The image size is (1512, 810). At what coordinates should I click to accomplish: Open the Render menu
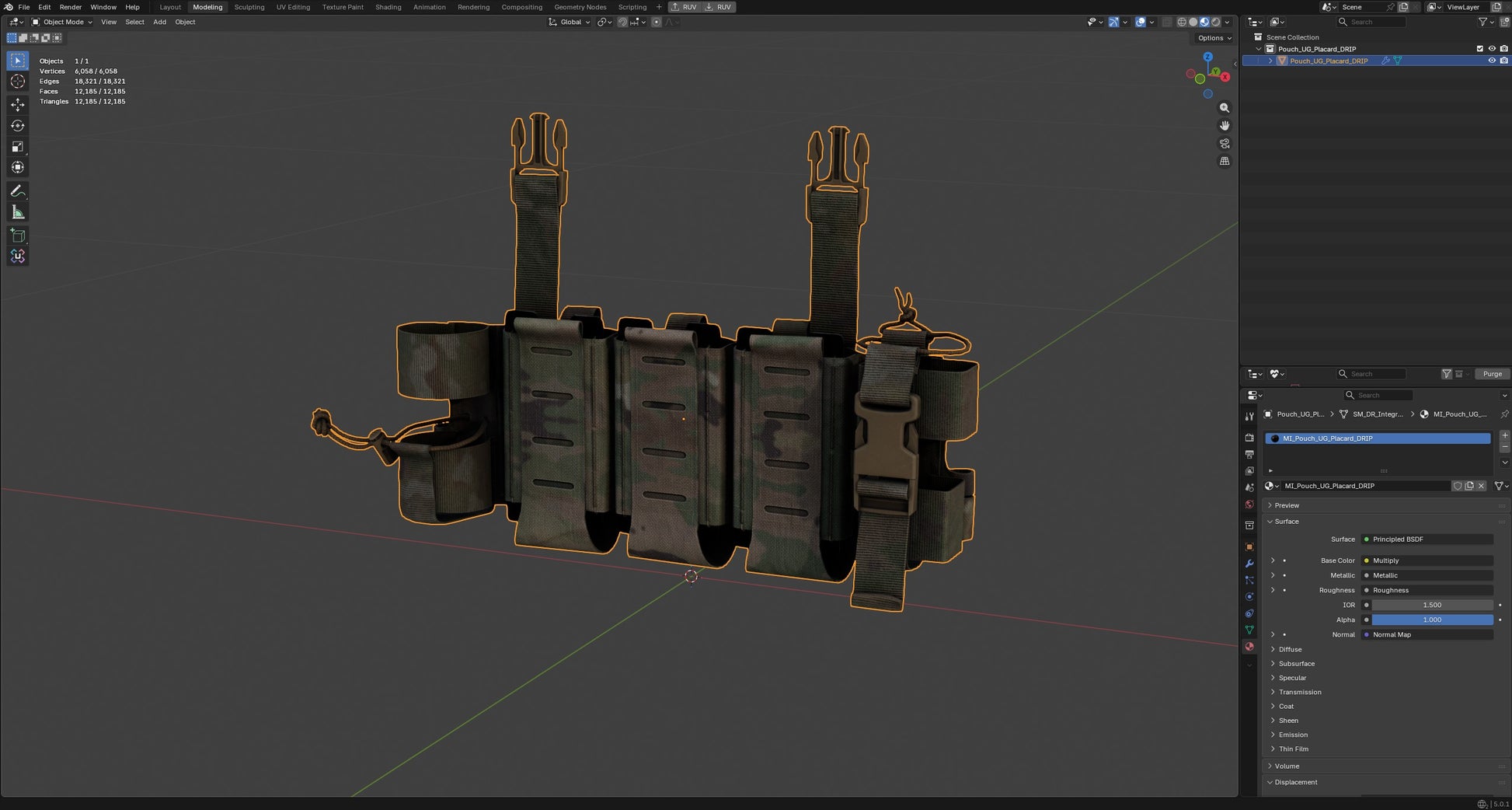click(71, 7)
